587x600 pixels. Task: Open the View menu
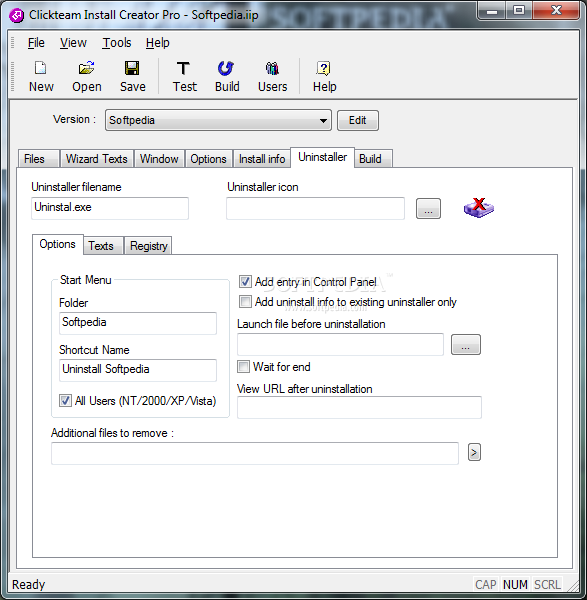click(73, 42)
